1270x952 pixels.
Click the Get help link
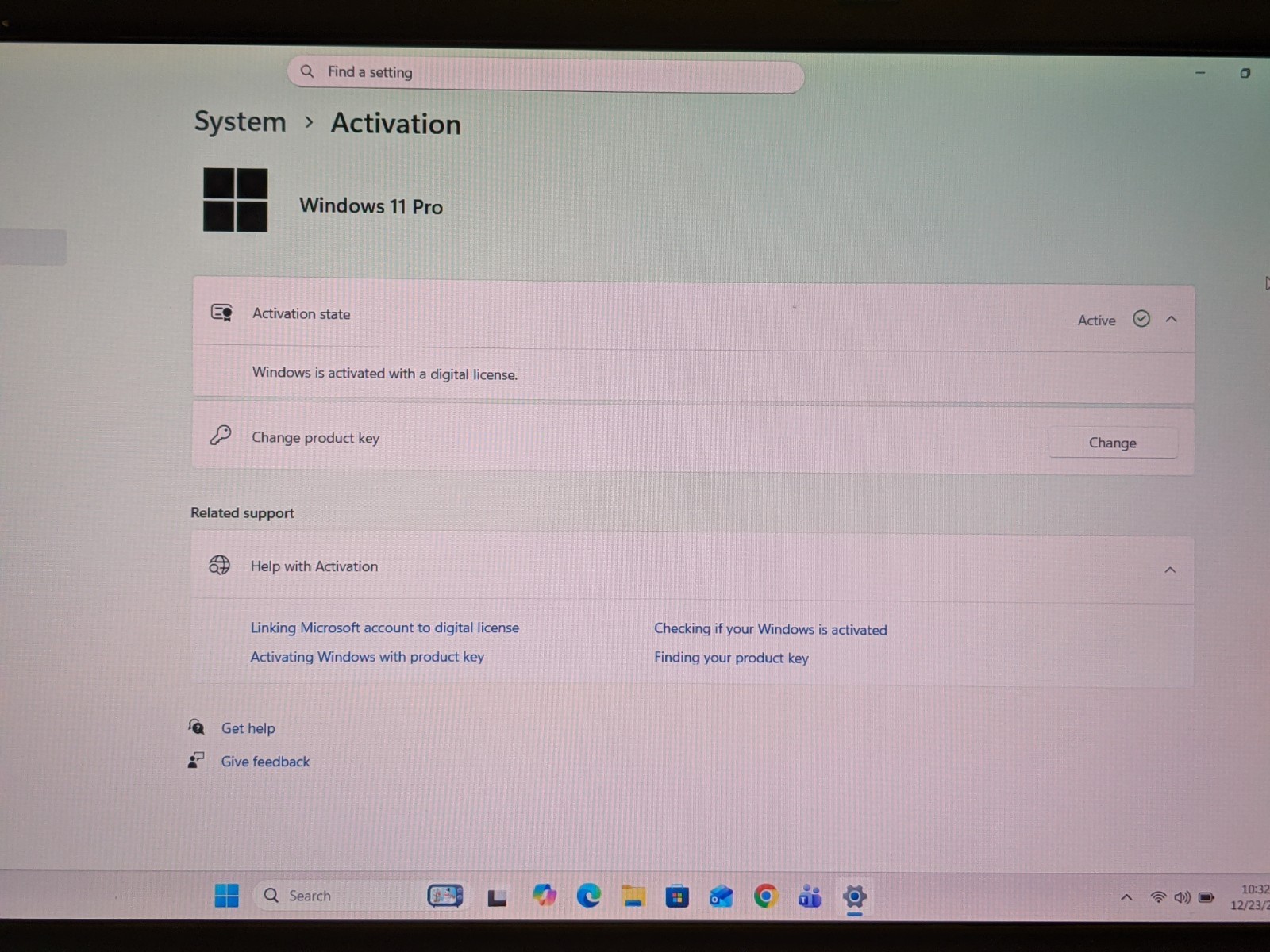tap(248, 728)
